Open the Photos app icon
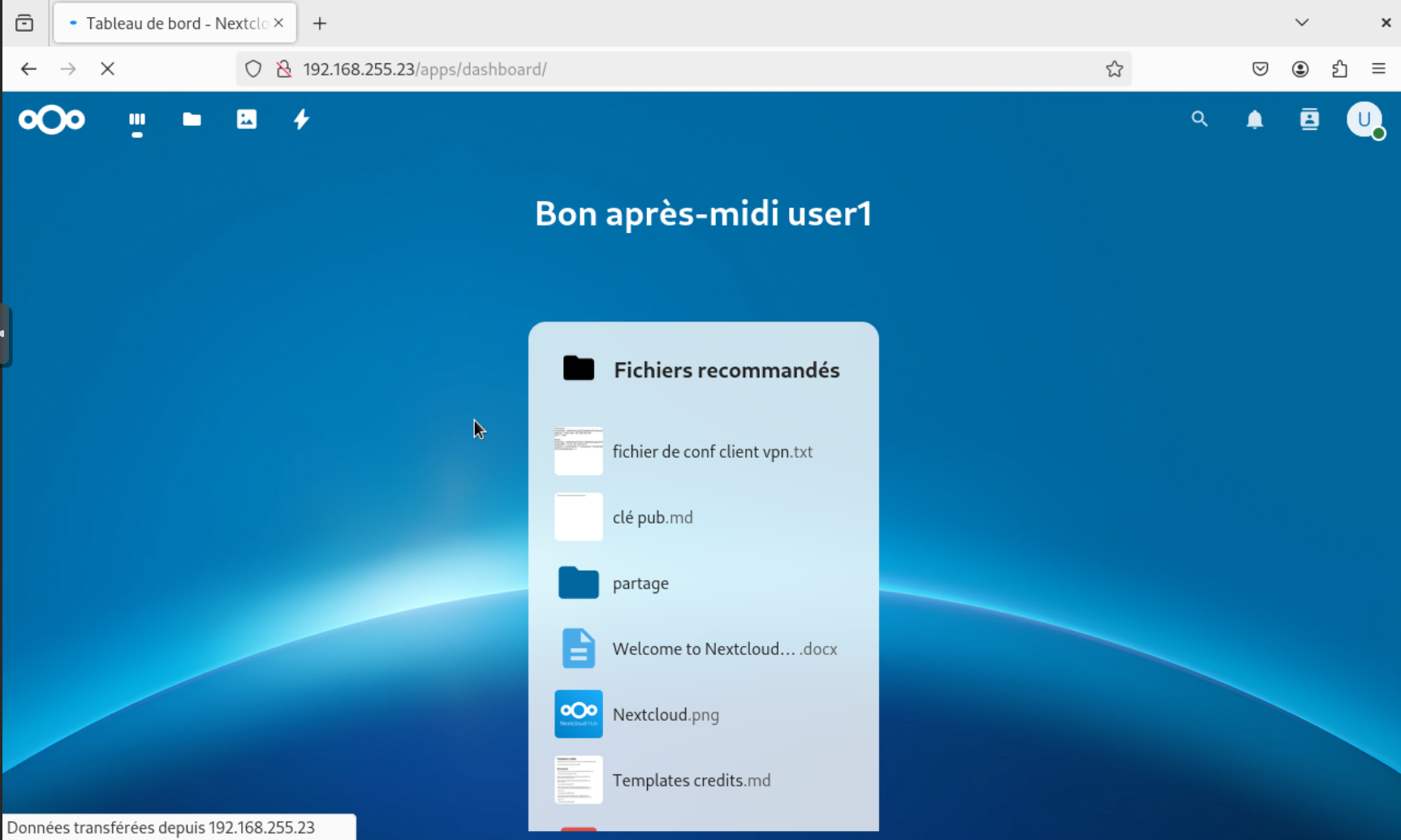This screenshot has width=1401, height=840. coord(247,120)
